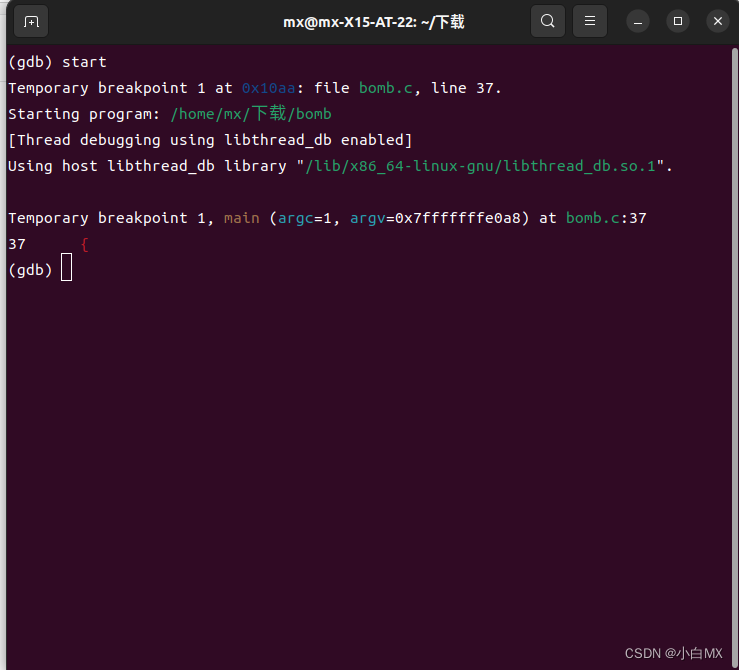
Task: Maximize the terminal window
Action: [x=678, y=22]
